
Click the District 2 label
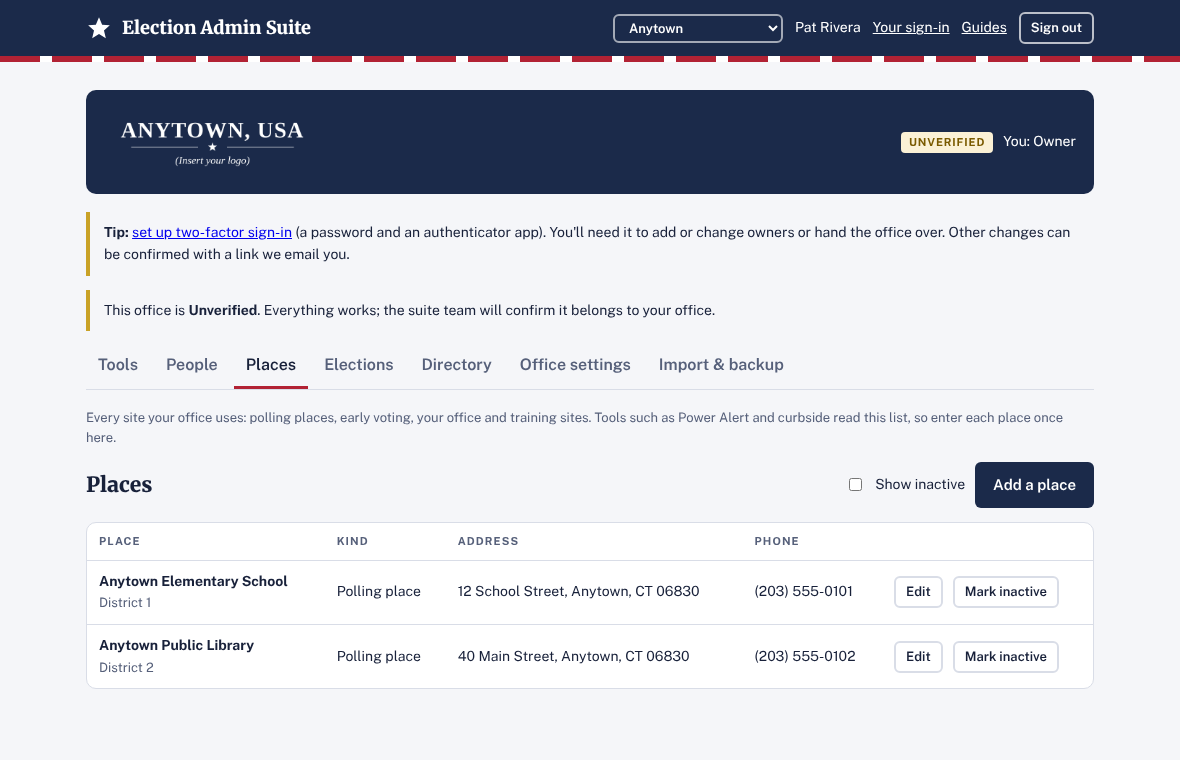point(126,667)
